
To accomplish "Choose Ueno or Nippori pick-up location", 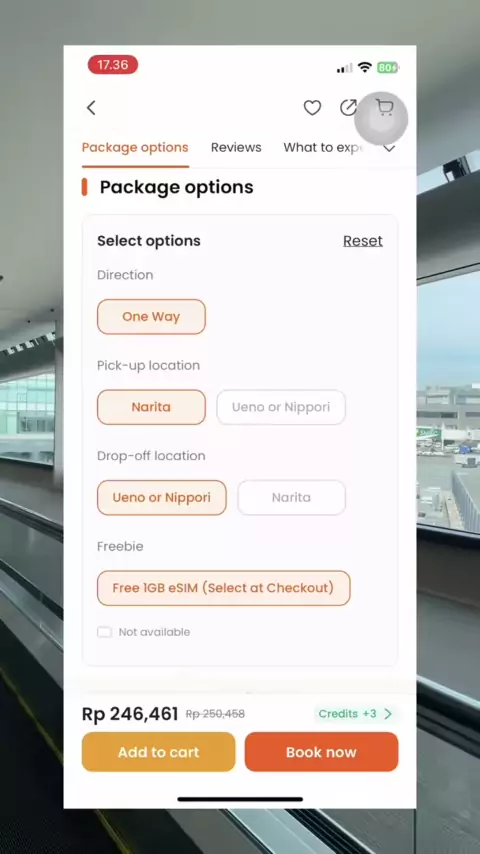I will click(x=281, y=407).
